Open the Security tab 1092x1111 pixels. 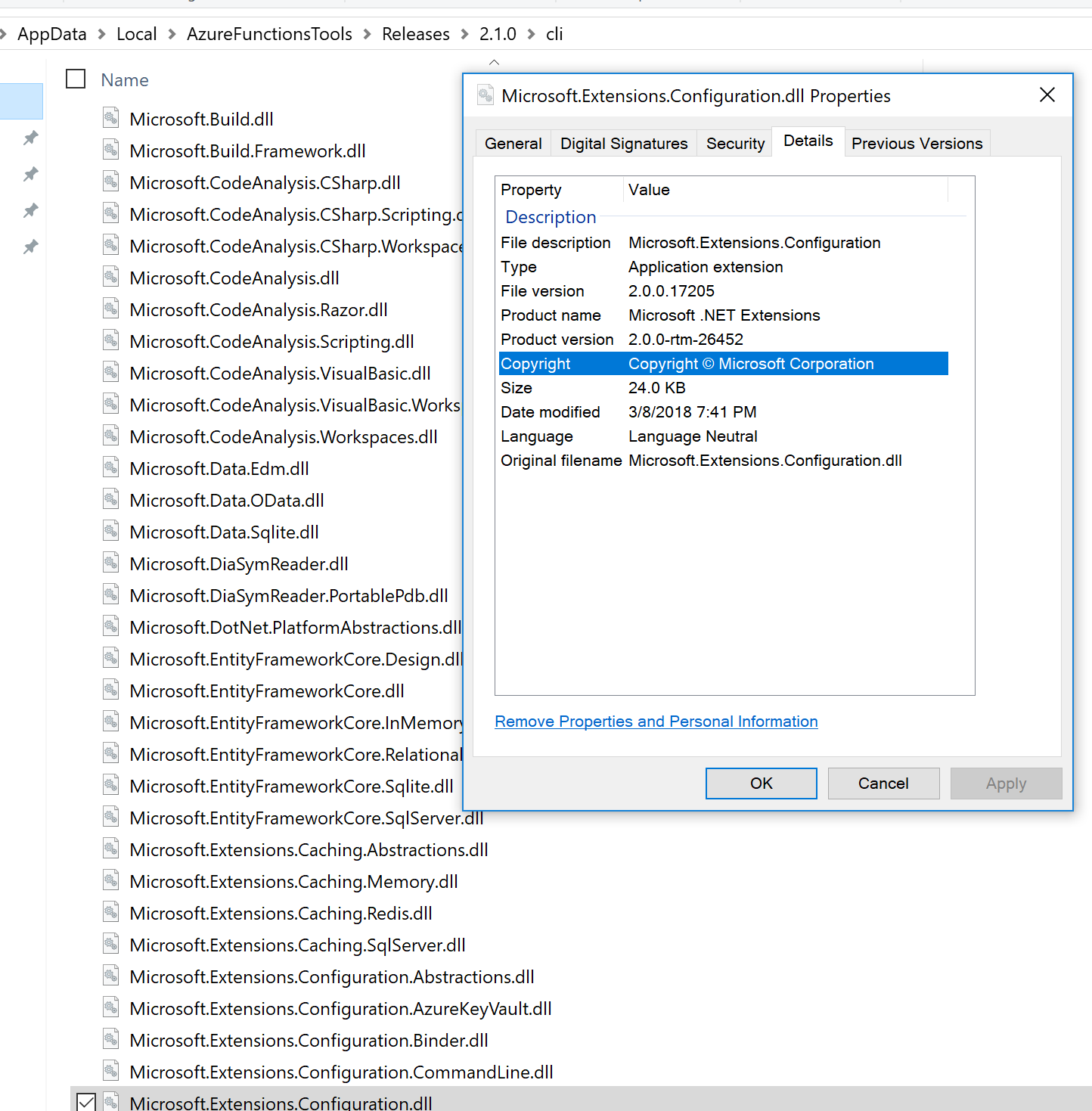pyautogui.click(x=735, y=143)
